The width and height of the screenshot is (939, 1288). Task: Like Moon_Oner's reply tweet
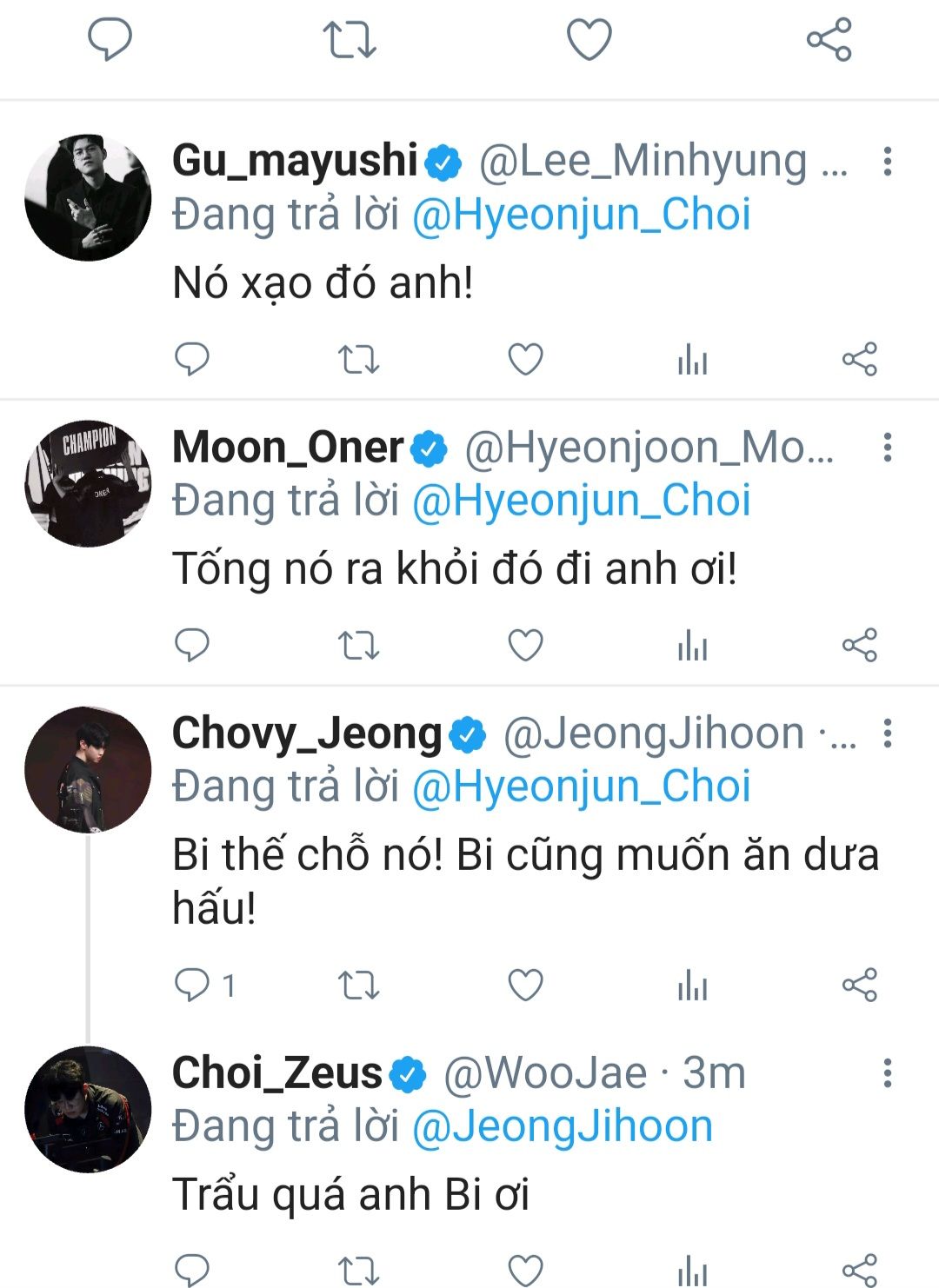[525, 646]
